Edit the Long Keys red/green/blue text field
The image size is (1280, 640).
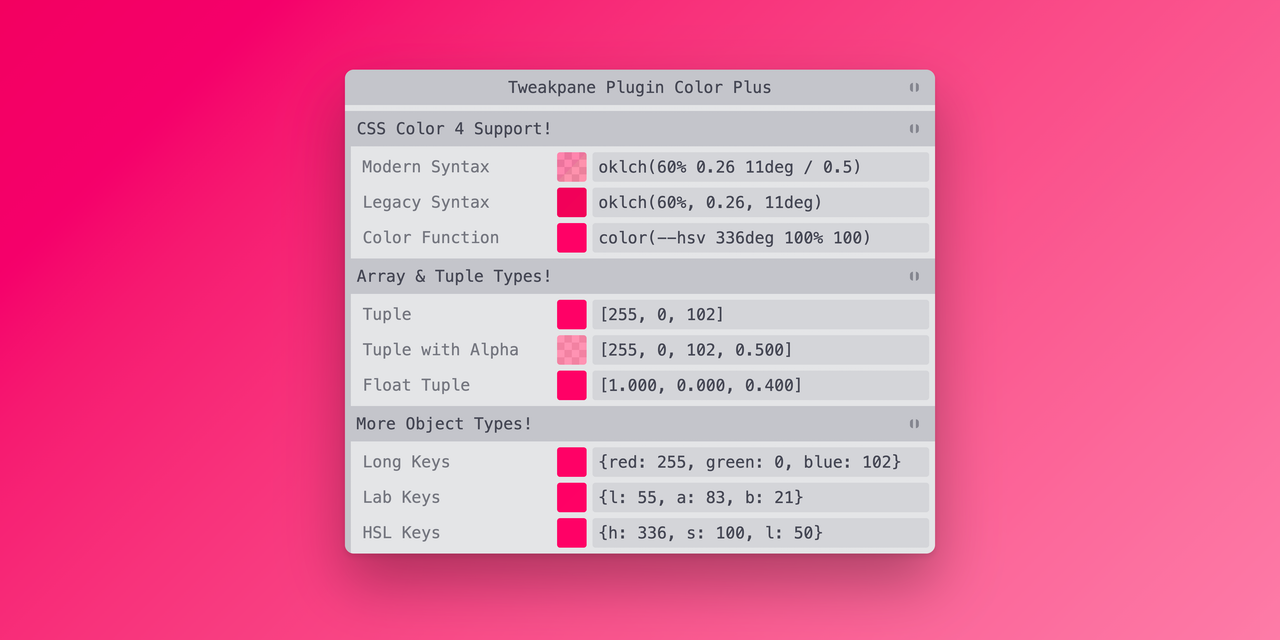(x=760, y=461)
